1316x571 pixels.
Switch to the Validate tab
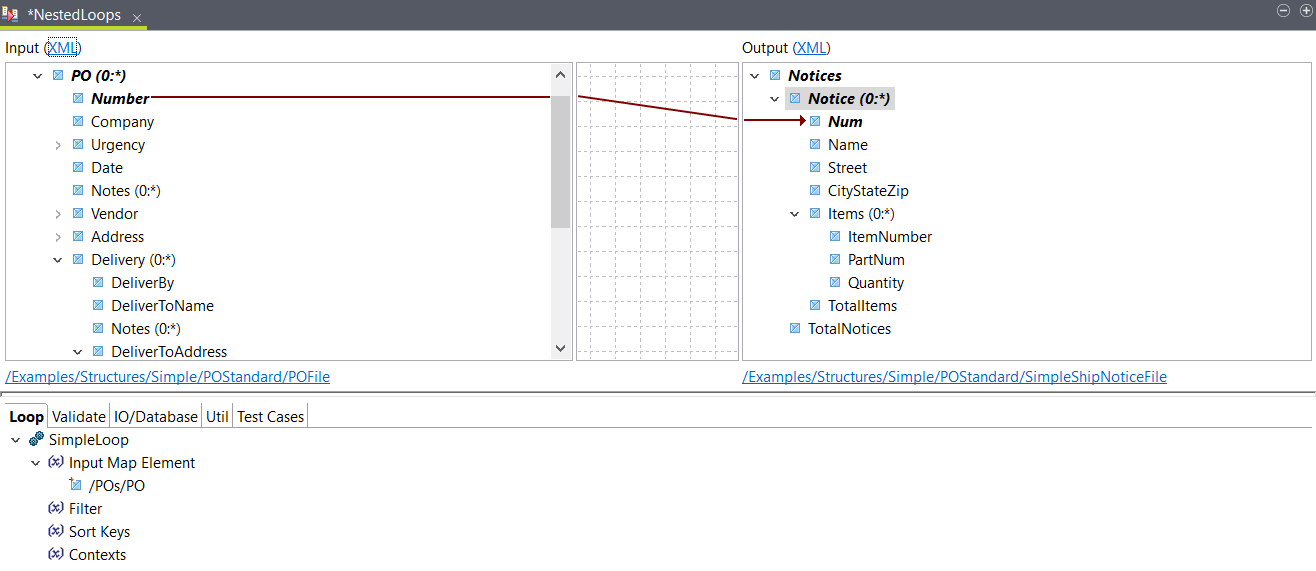click(78, 417)
